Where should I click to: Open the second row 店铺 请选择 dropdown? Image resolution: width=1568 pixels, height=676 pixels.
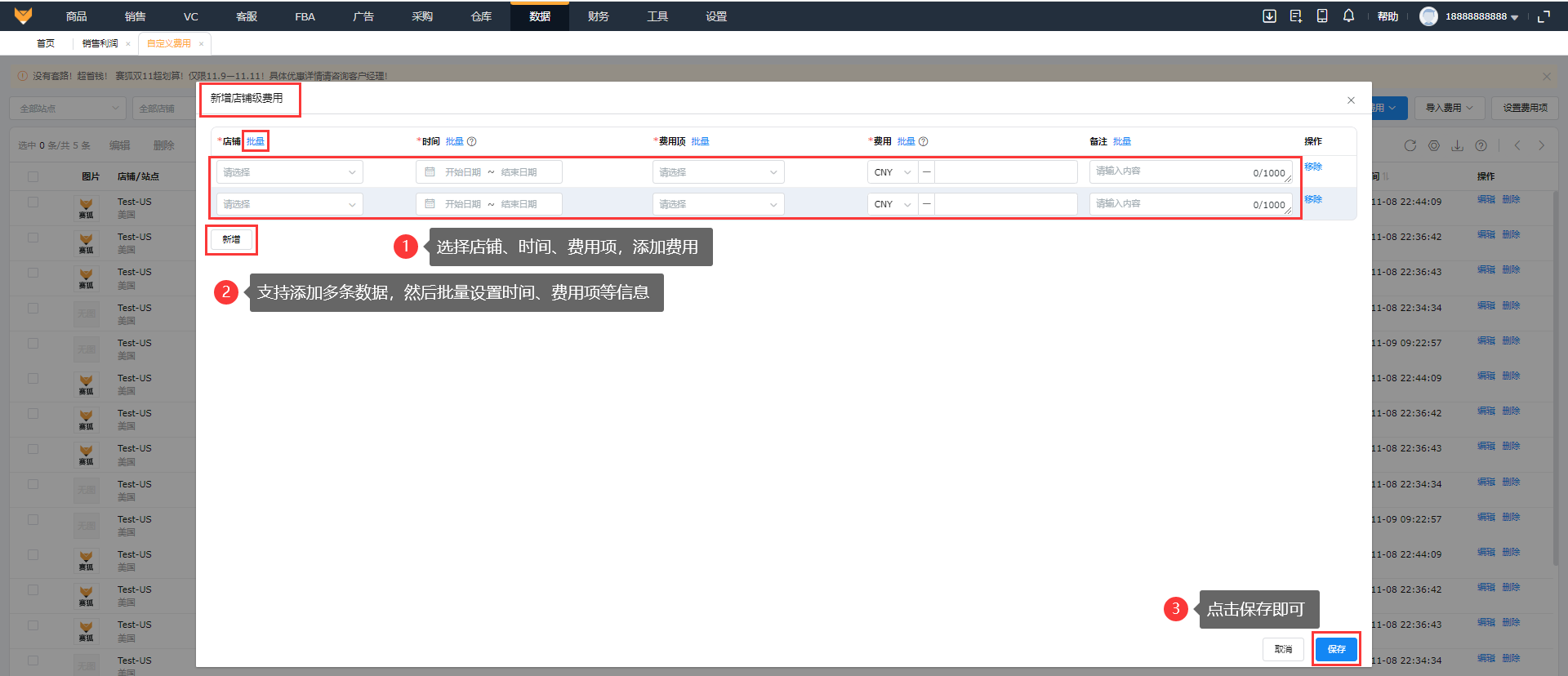coord(290,204)
